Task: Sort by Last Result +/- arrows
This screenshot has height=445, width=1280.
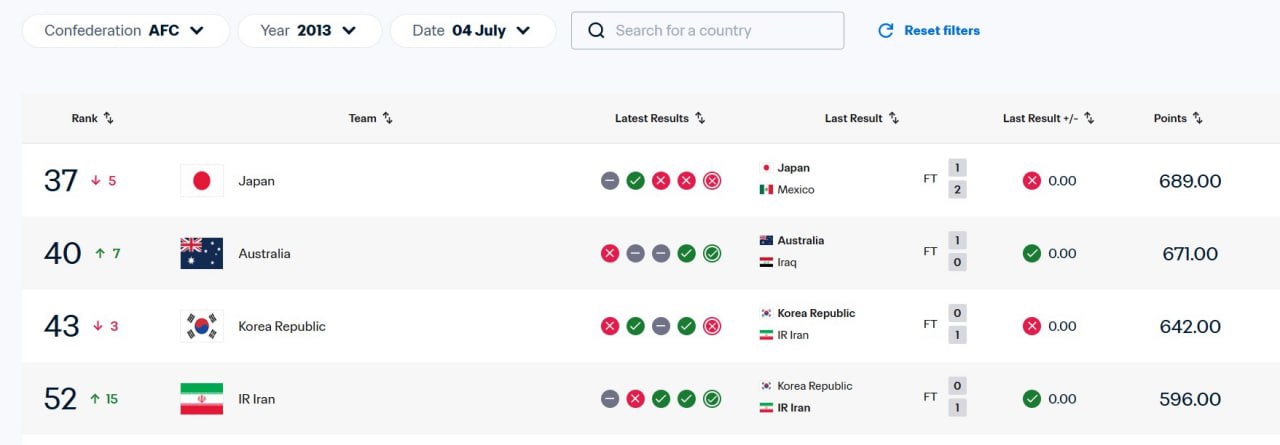Action: pos(1089,118)
